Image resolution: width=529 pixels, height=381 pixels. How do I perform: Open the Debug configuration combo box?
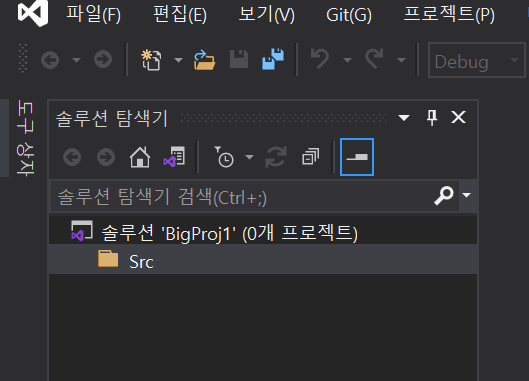[477, 60]
